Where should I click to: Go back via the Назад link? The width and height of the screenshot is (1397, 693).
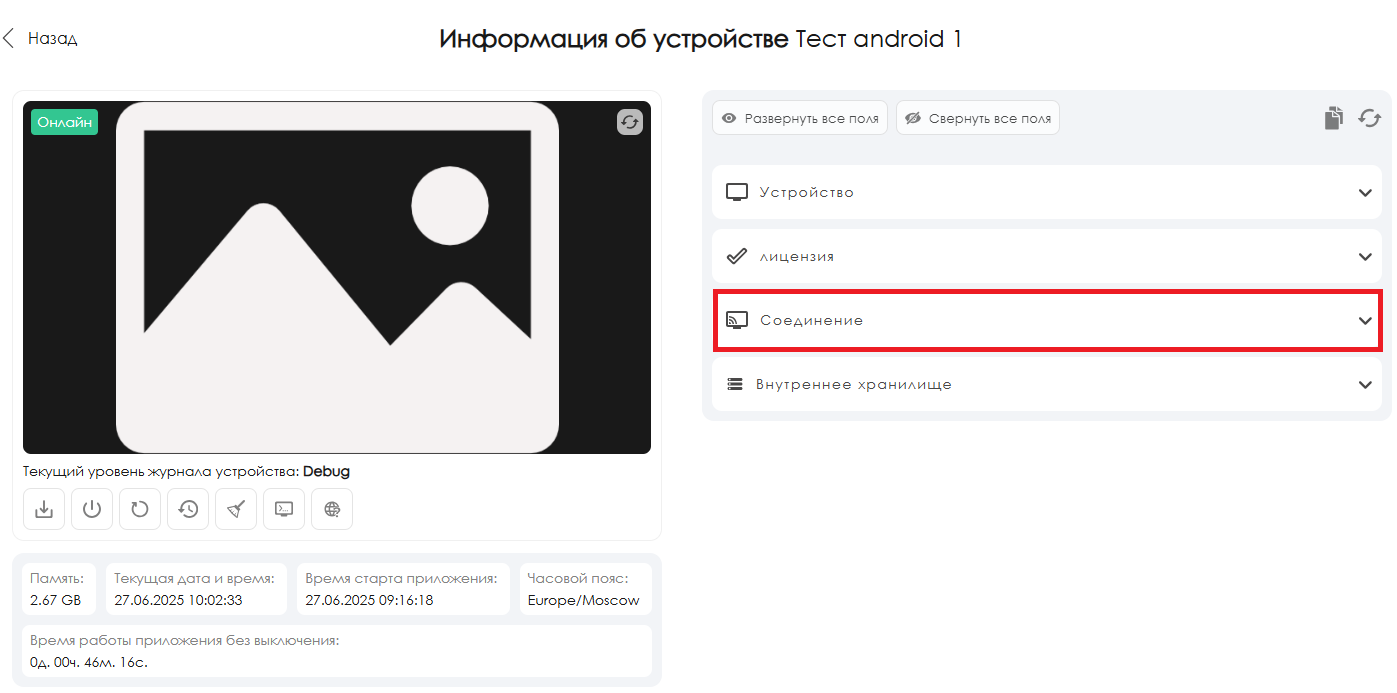41,39
